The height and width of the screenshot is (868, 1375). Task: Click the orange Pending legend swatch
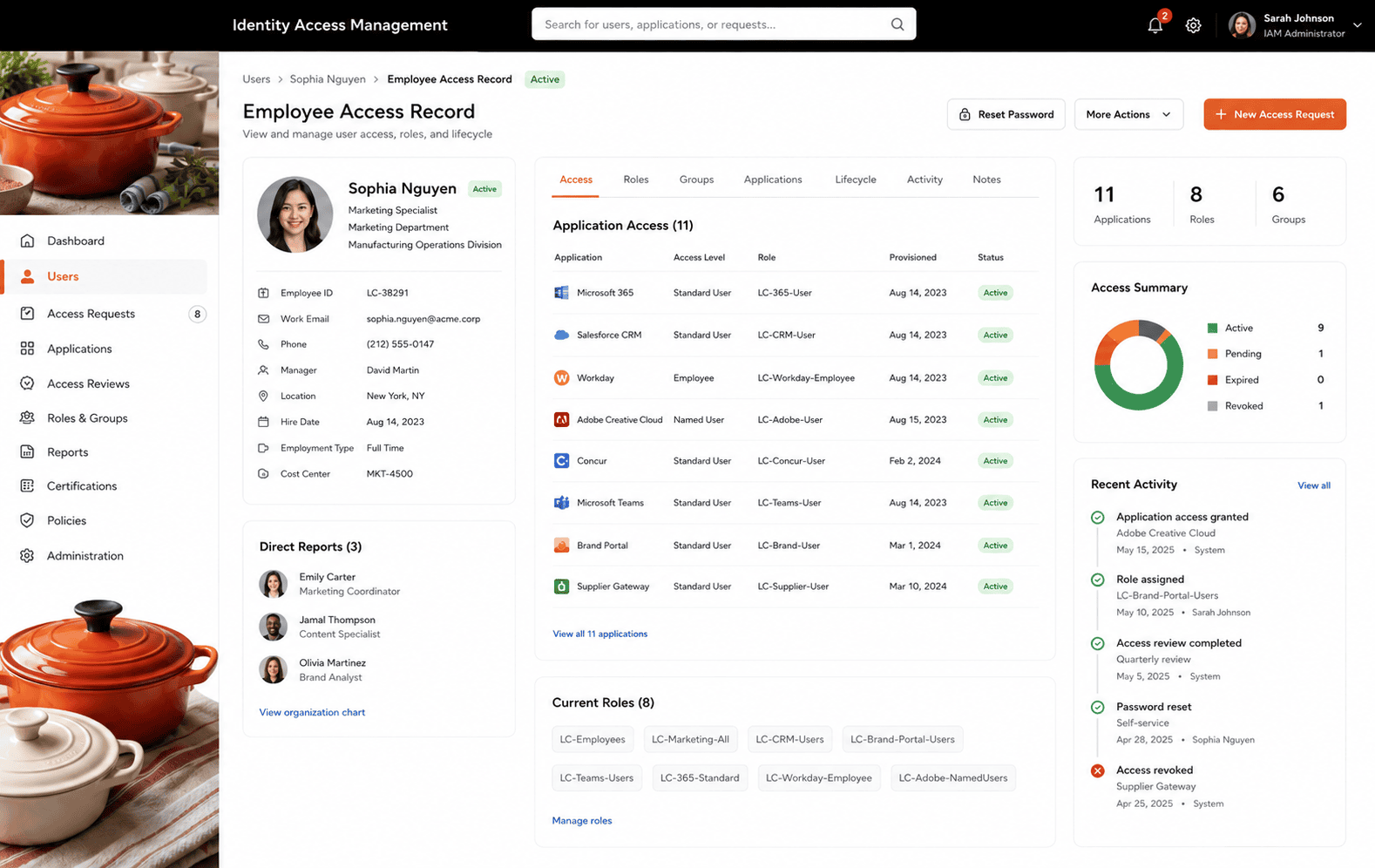click(1212, 354)
